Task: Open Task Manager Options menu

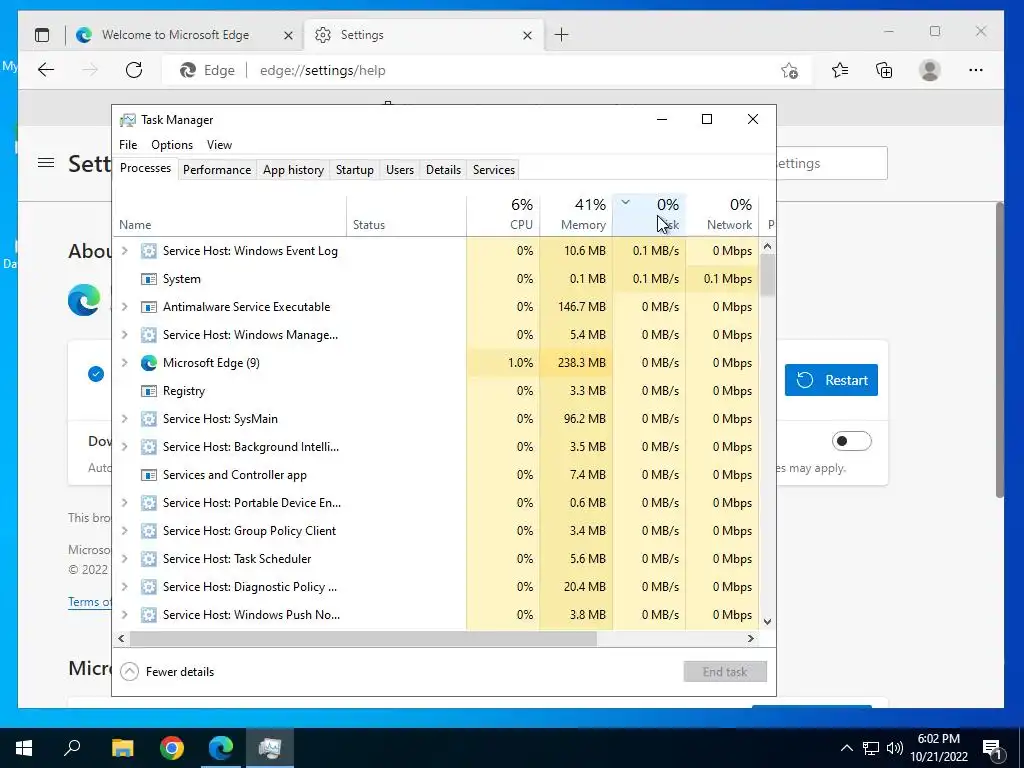Action: coord(172,145)
